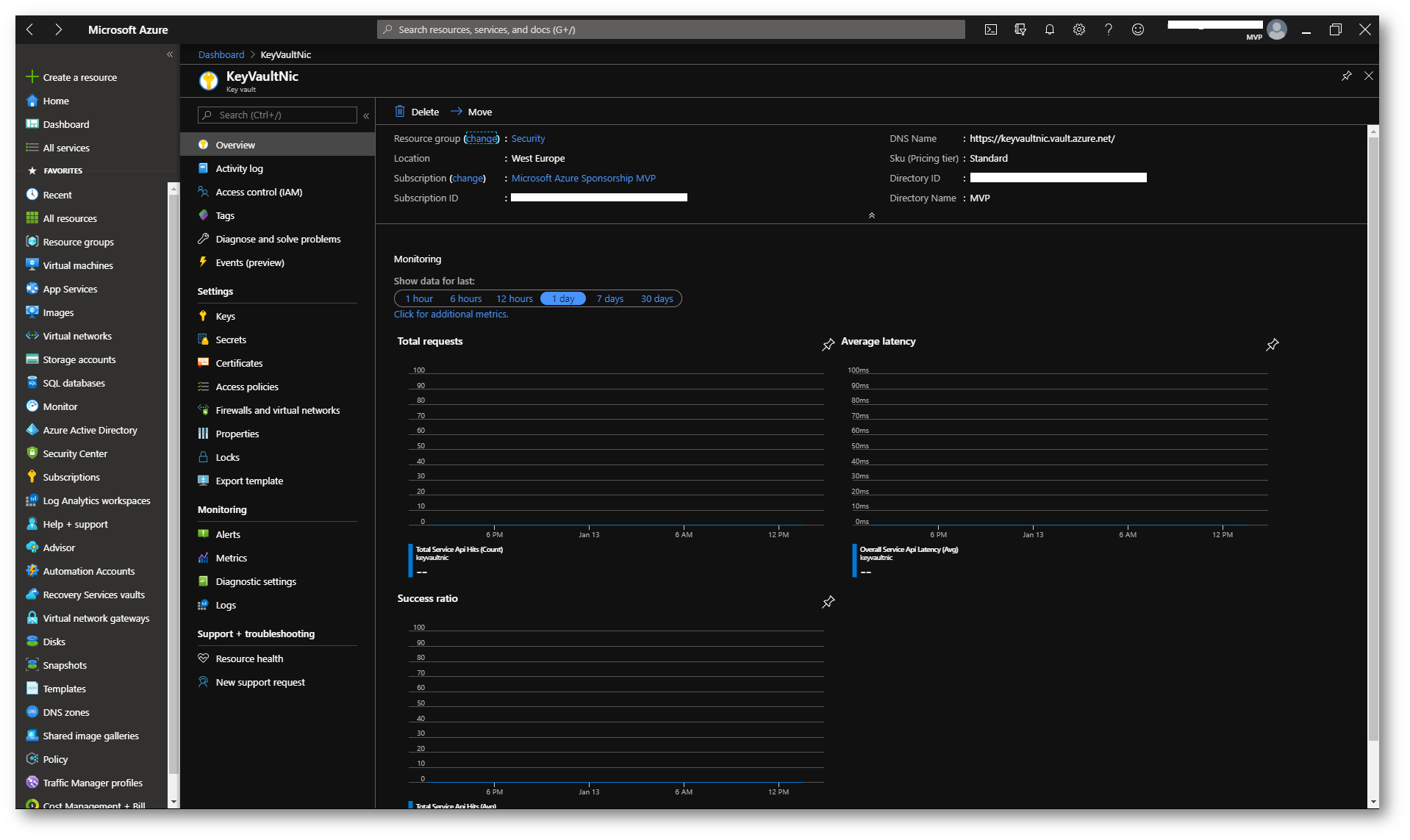
Task: Open Microsoft Azure Sponsorship MVP subscription
Action: point(584,178)
